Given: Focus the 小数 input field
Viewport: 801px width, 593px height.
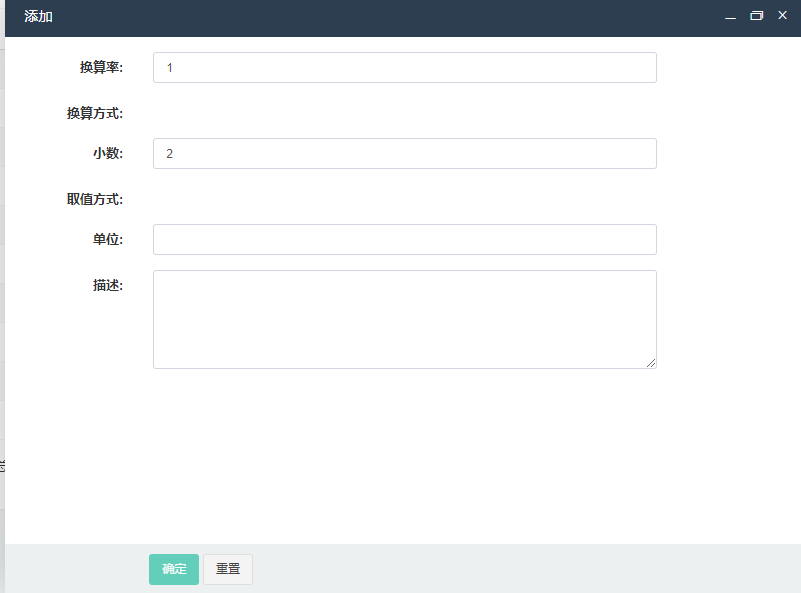Looking at the screenshot, I should 405,153.
